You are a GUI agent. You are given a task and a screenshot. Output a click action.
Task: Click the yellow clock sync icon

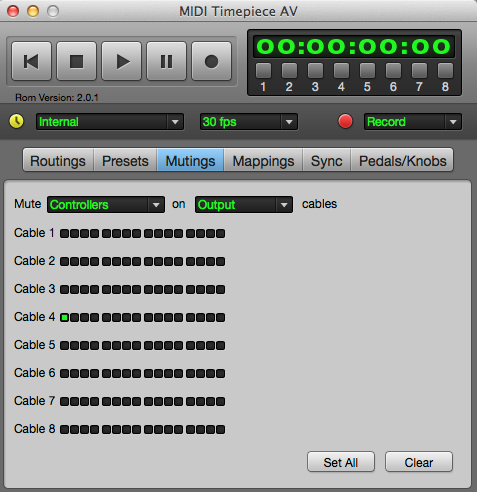pyautogui.click(x=17, y=121)
